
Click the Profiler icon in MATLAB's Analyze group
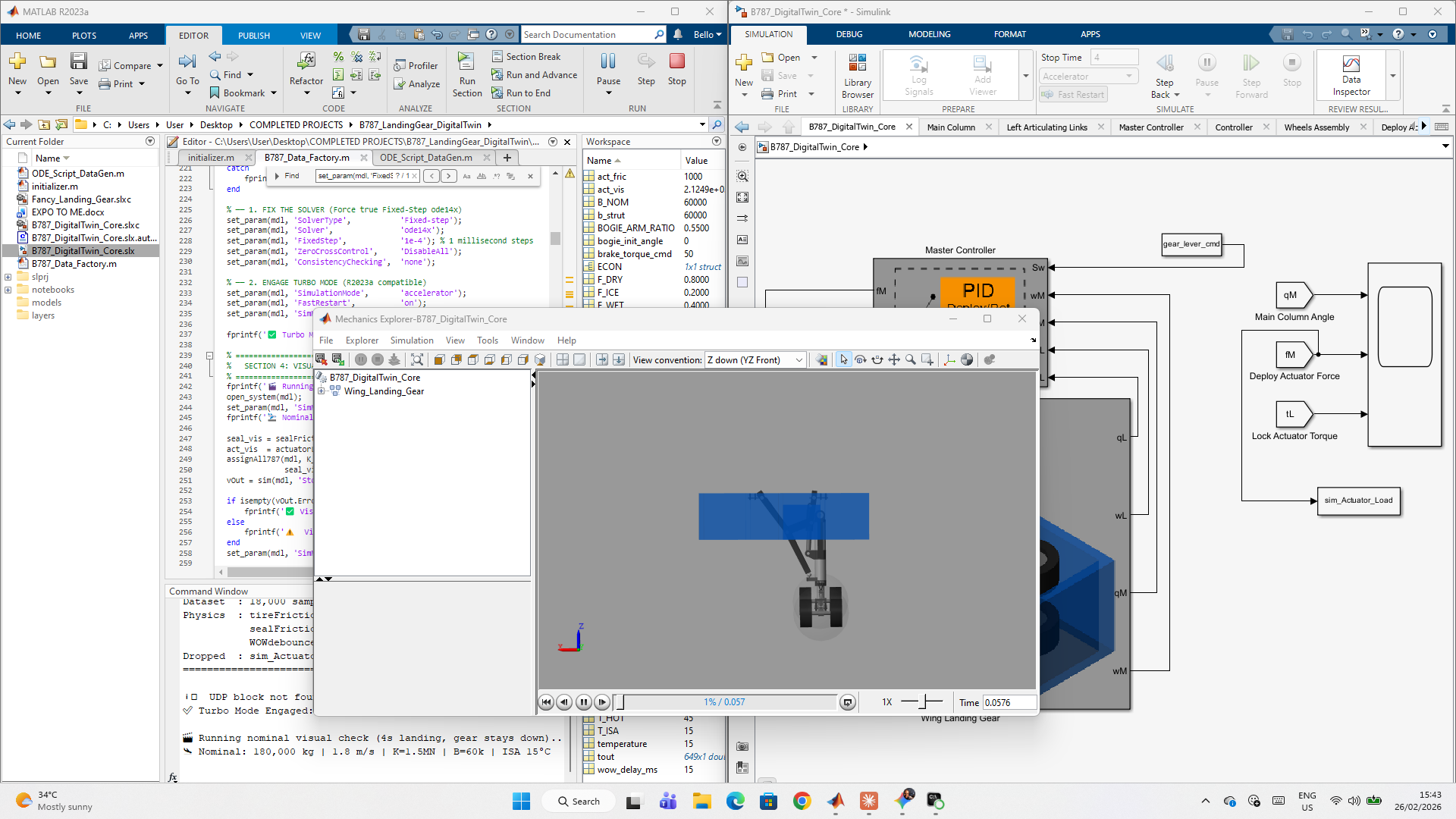click(x=400, y=66)
